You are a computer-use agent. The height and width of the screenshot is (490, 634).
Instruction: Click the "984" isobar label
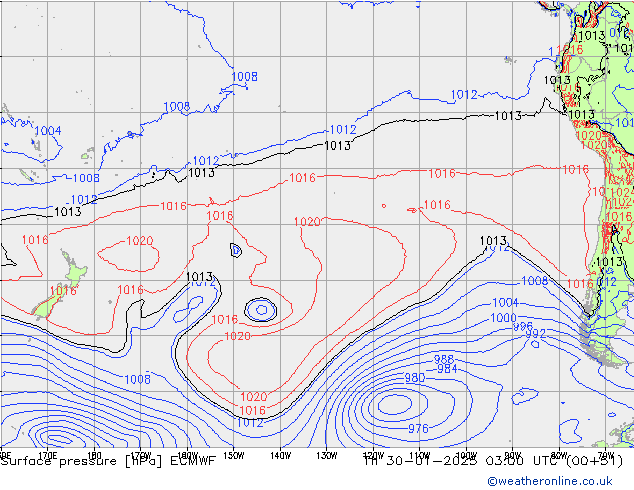[x=447, y=369]
